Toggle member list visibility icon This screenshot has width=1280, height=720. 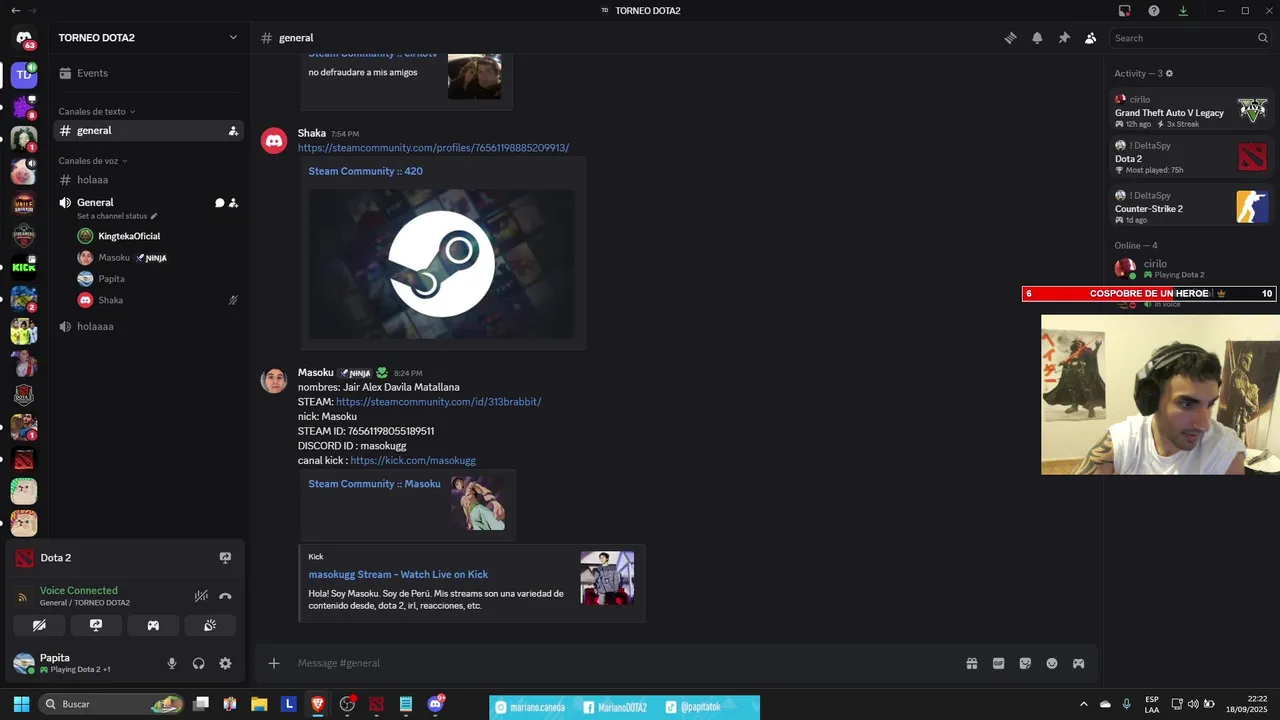(x=1090, y=38)
